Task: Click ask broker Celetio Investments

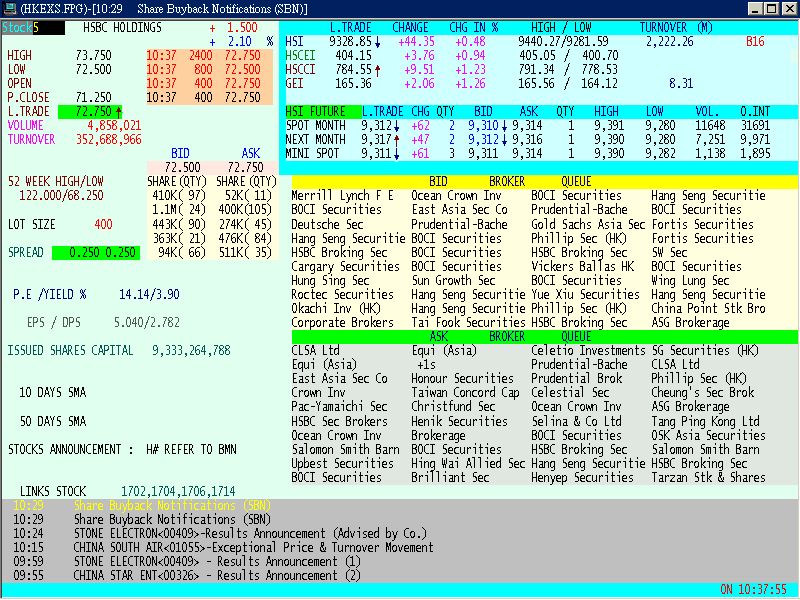Action: coord(588,351)
